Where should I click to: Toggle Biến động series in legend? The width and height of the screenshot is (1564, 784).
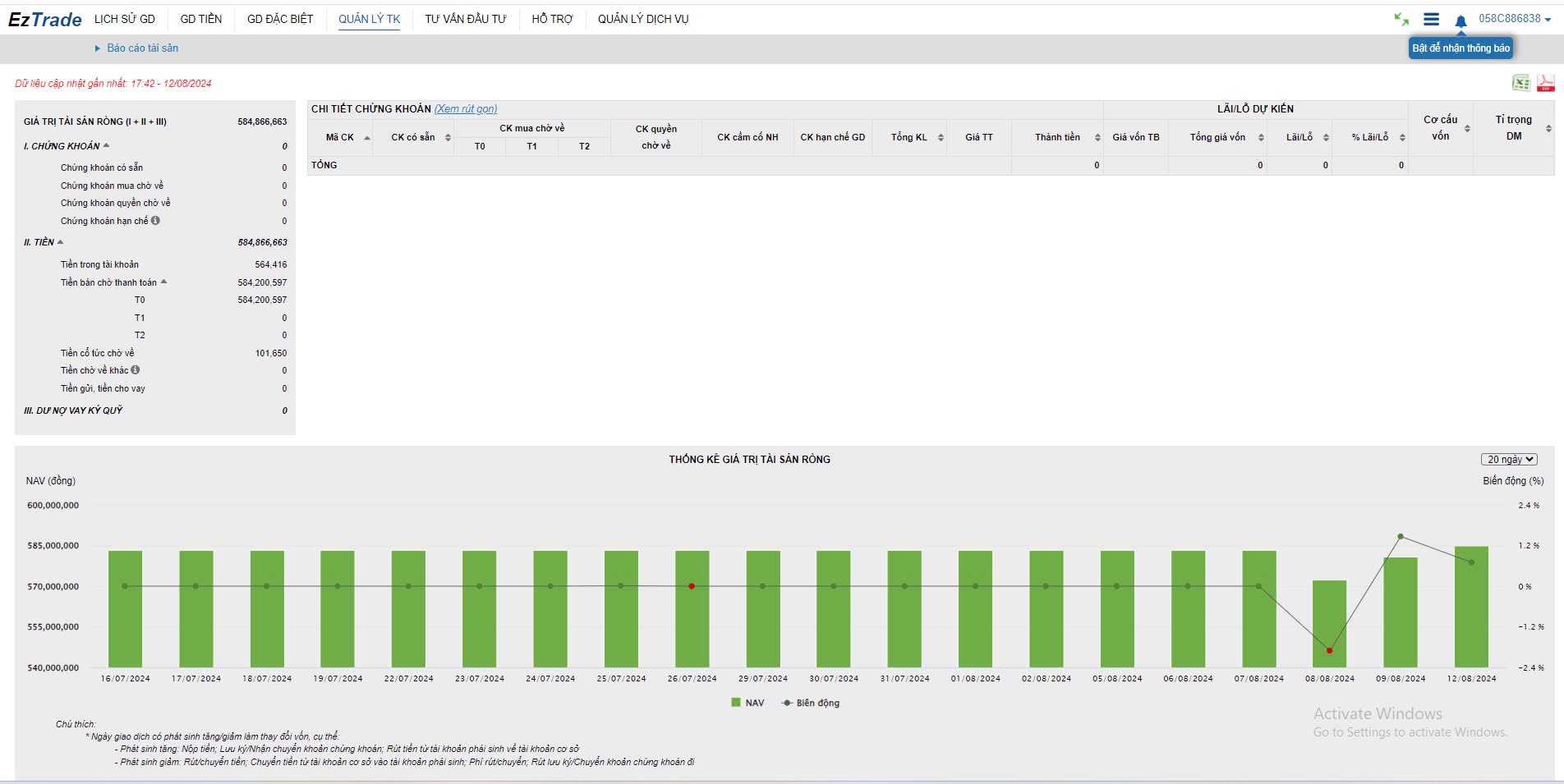click(811, 703)
